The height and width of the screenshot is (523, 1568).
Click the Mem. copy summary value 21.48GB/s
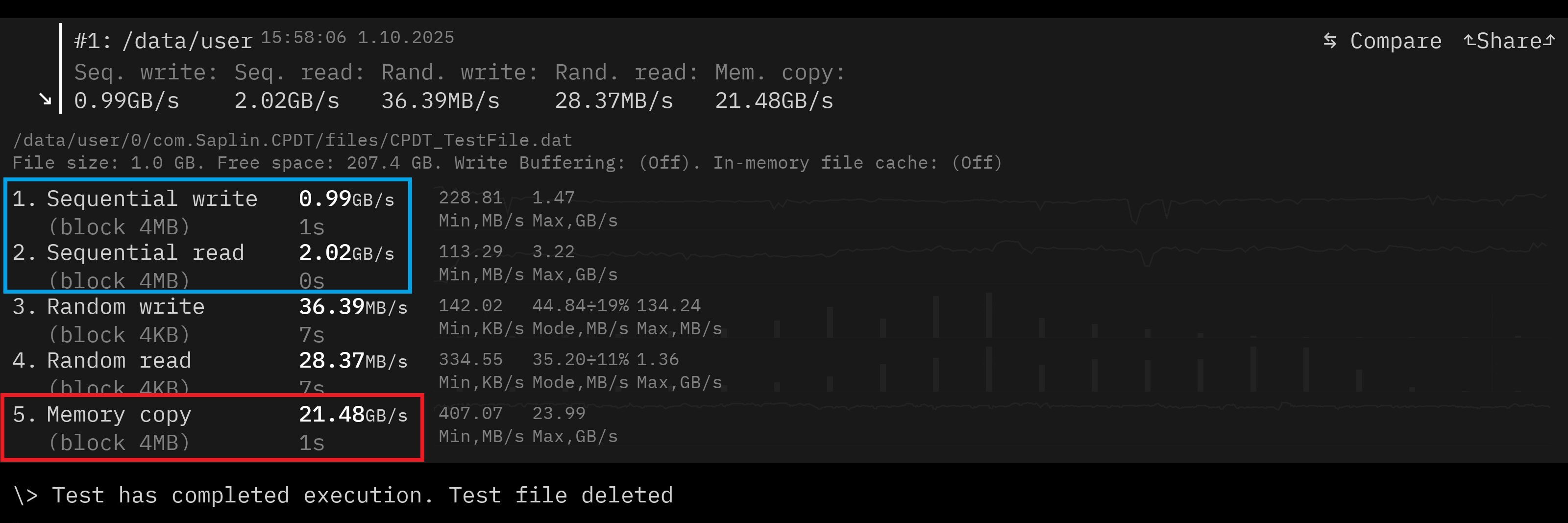click(x=774, y=100)
